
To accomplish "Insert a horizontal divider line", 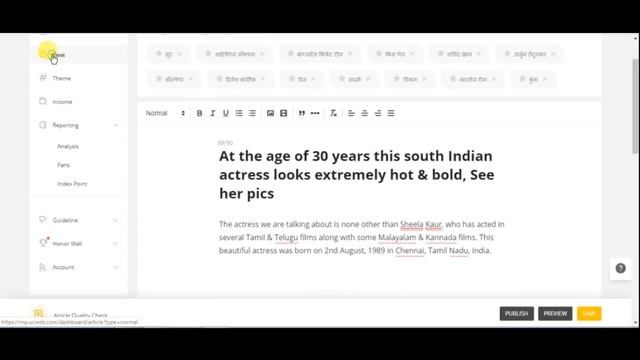I will pyautogui.click(x=315, y=113).
